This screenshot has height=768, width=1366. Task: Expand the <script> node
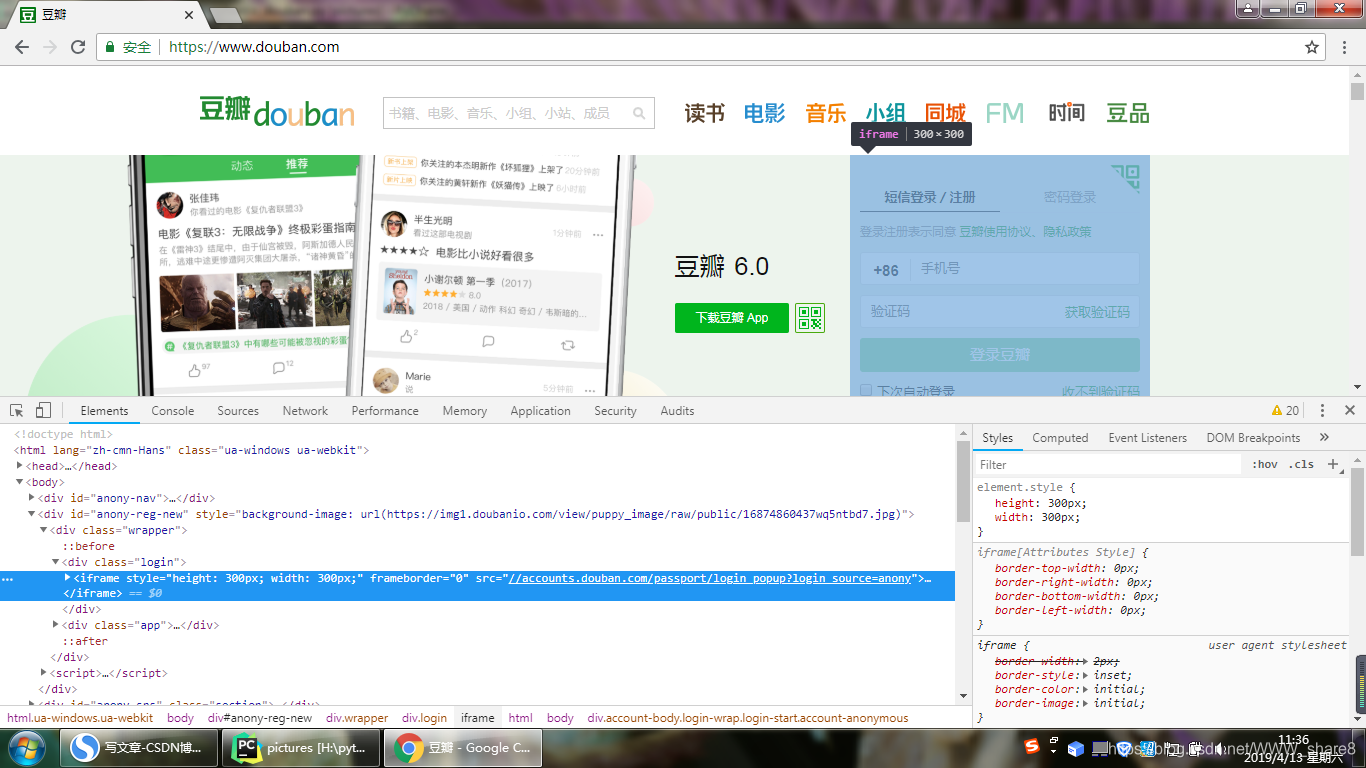[x=44, y=673]
